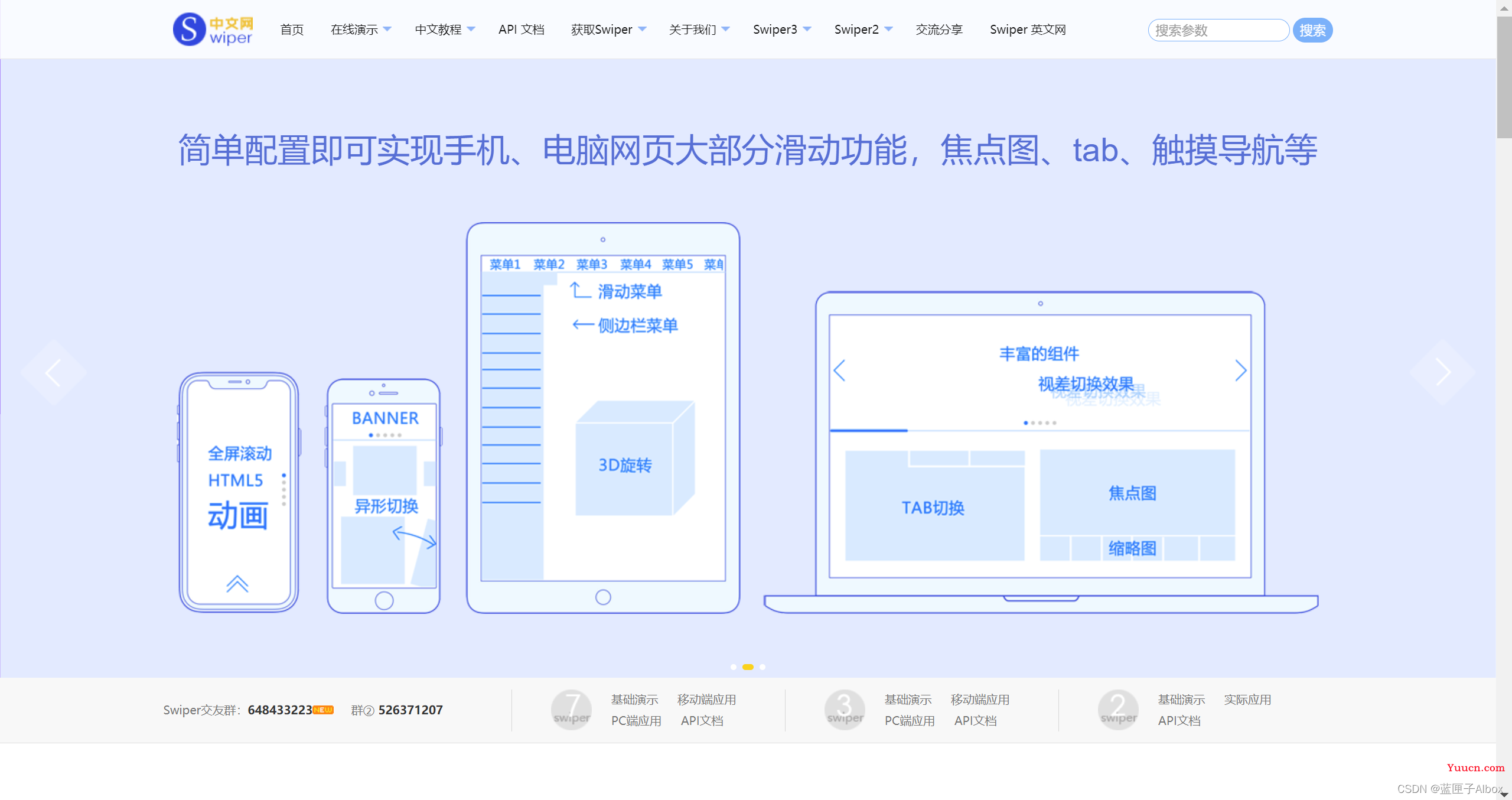Image resolution: width=1512 pixels, height=800 pixels.
Task: Click the Swiper 2 round logo
Action: pos(1118,710)
